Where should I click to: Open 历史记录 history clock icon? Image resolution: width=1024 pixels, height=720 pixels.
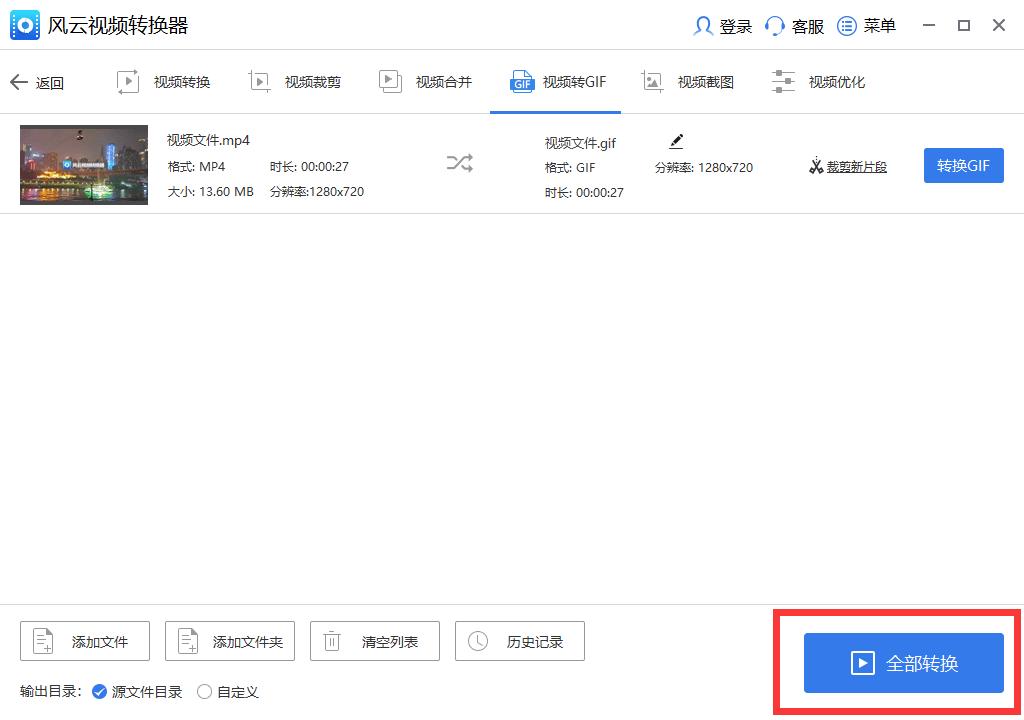tap(476, 641)
